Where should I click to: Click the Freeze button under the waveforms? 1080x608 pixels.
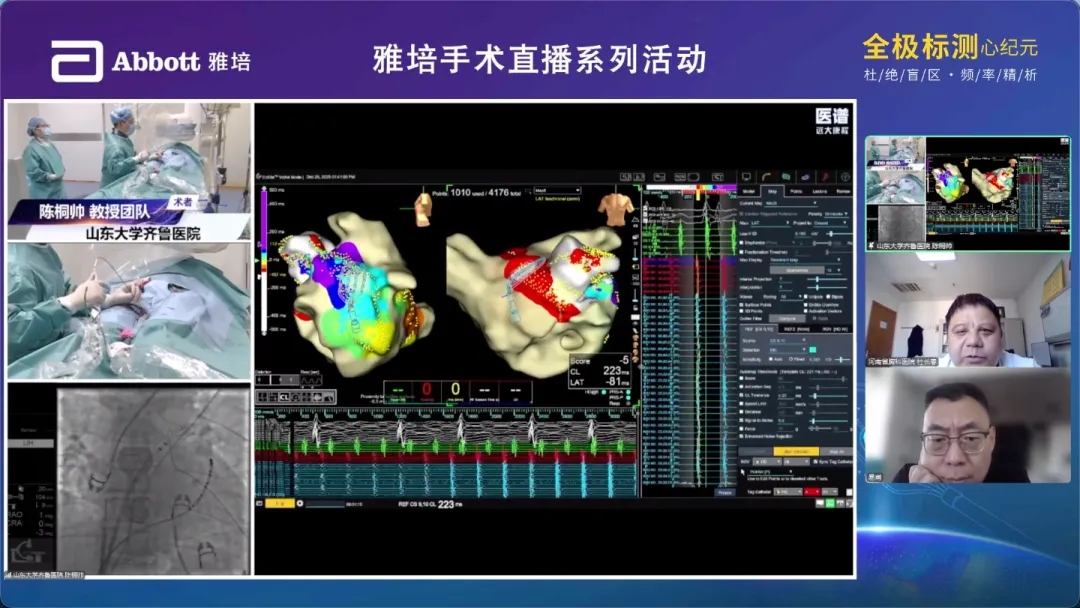coord(724,492)
